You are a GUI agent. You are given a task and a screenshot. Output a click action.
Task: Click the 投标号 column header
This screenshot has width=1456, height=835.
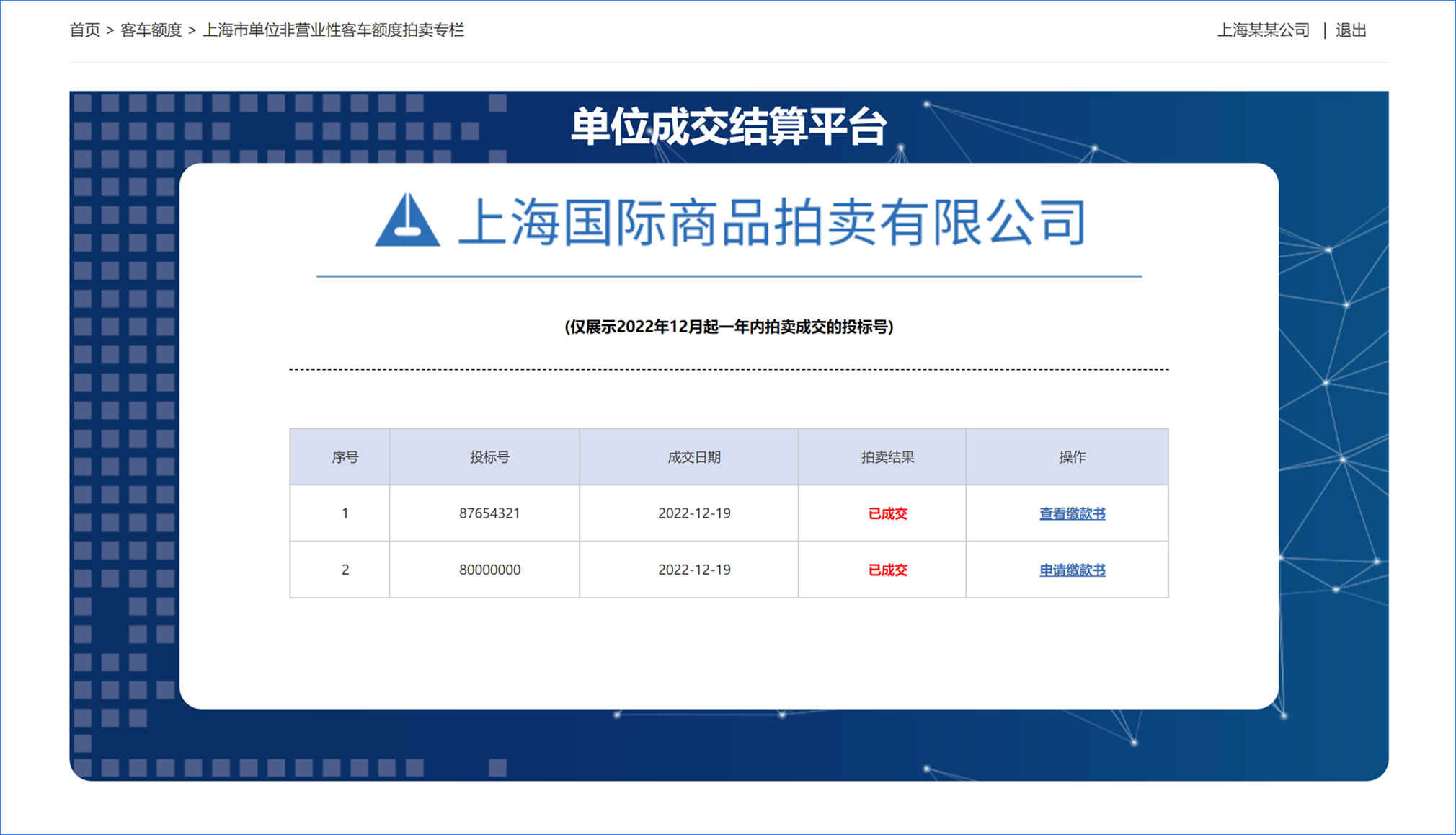click(489, 457)
